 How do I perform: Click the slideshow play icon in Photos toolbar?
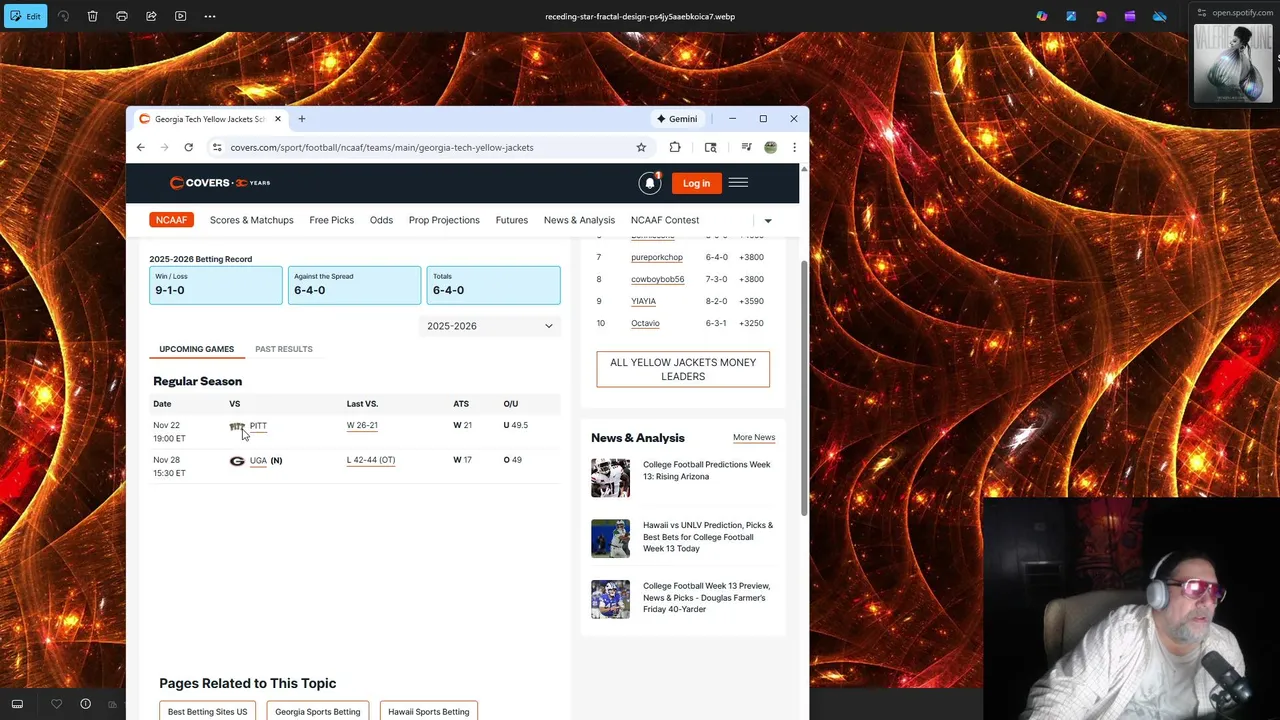pyautogui.click(x=180, y=16)
